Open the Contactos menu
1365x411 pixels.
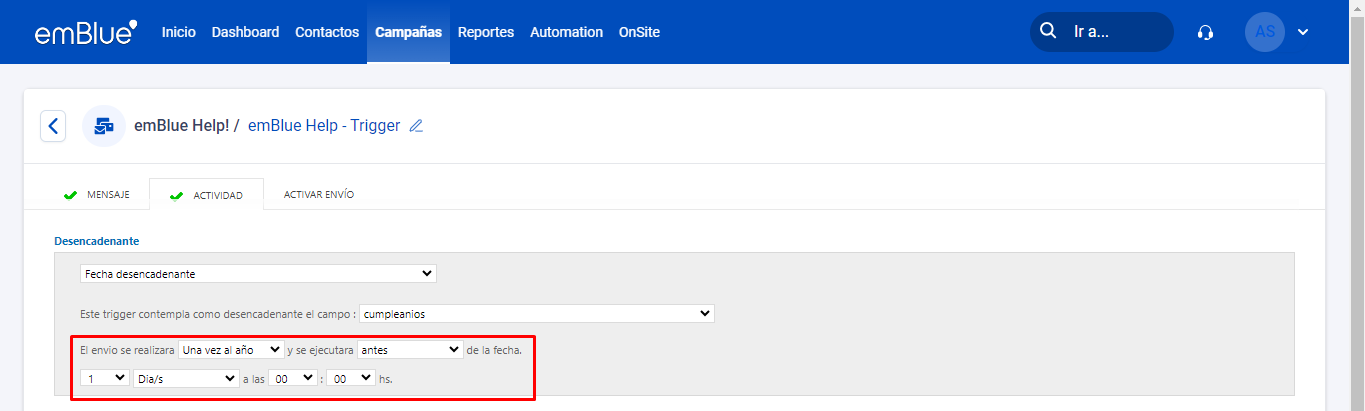pyautogui.click(x=327, y=32)
